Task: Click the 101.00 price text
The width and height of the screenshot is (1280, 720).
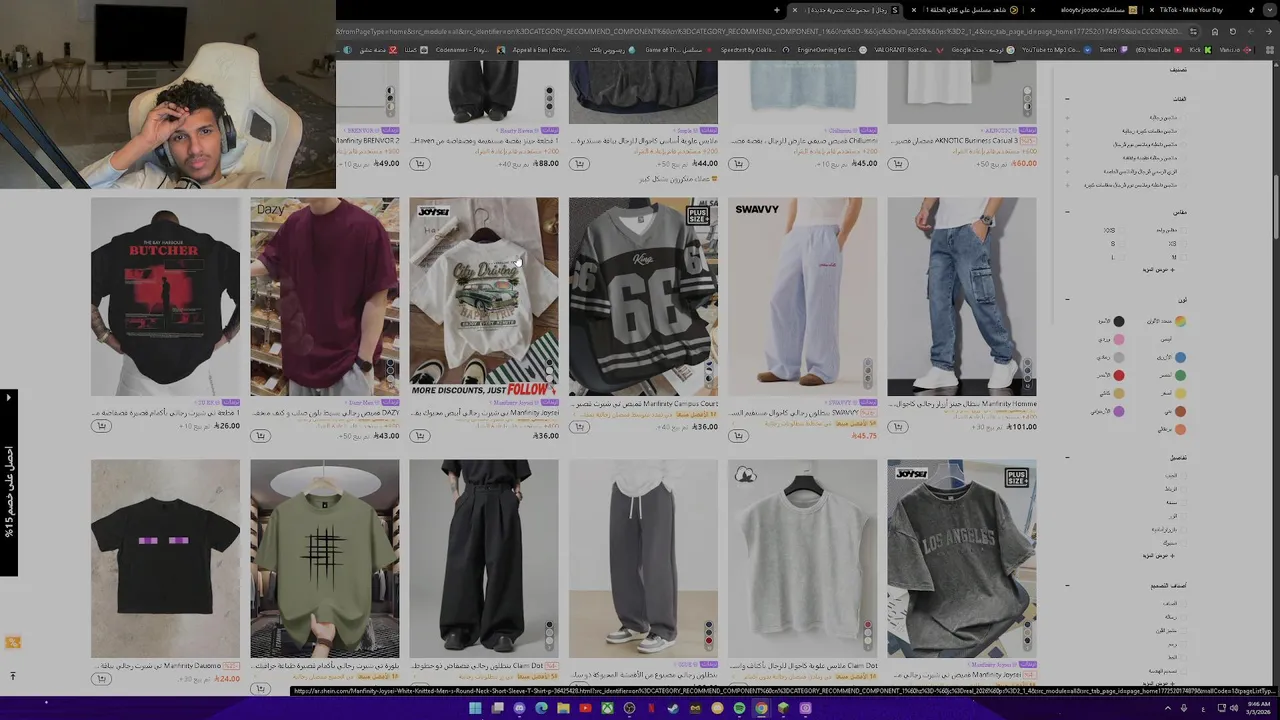Action: point(1022,427)
